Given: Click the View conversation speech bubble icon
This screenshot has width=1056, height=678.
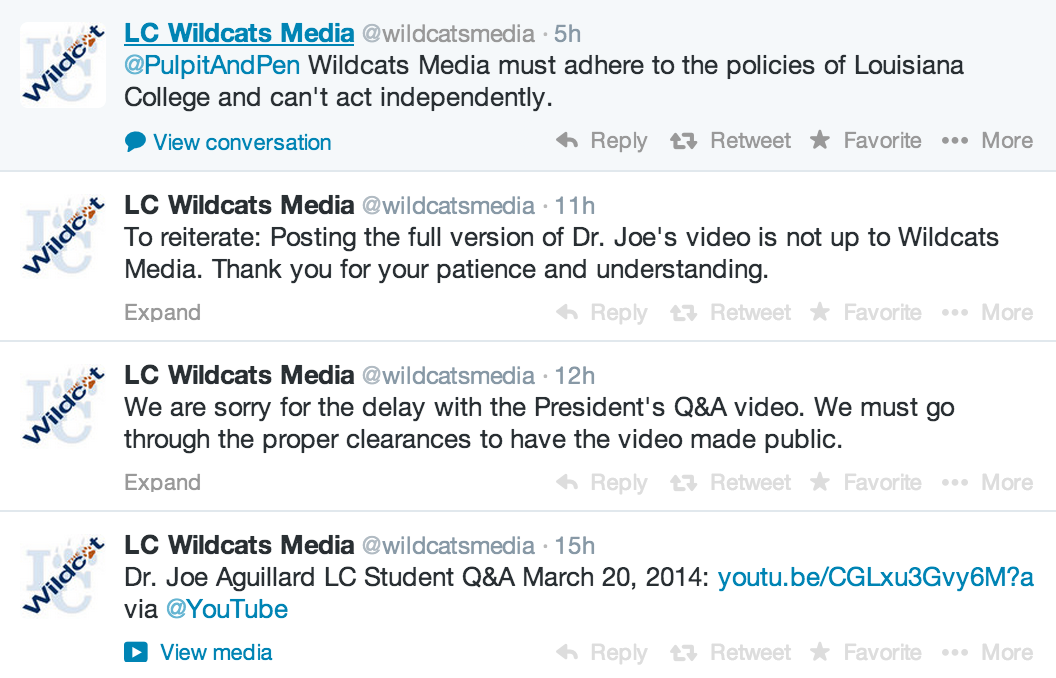Looking at the screenshot, I should (135, 142).
